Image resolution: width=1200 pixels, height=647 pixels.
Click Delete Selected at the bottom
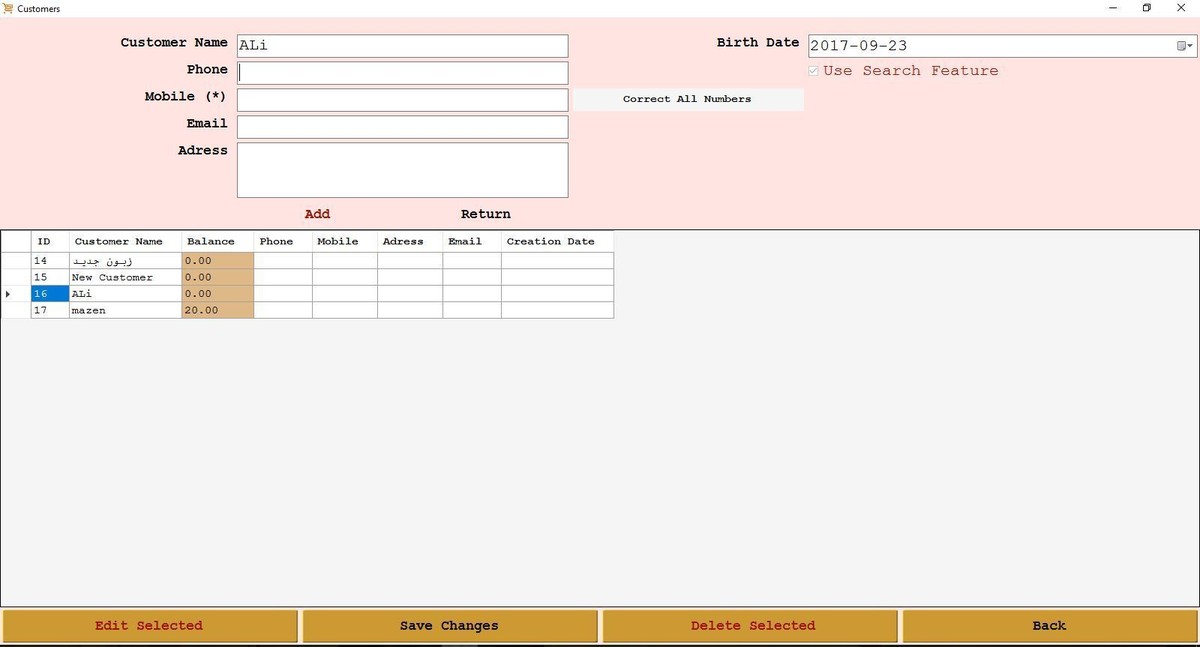pyautogui.click(x=752, y=626)
